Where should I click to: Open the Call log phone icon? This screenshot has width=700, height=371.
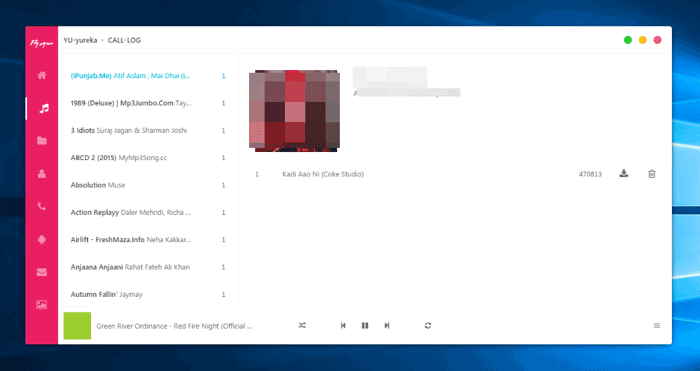[42, 206]
